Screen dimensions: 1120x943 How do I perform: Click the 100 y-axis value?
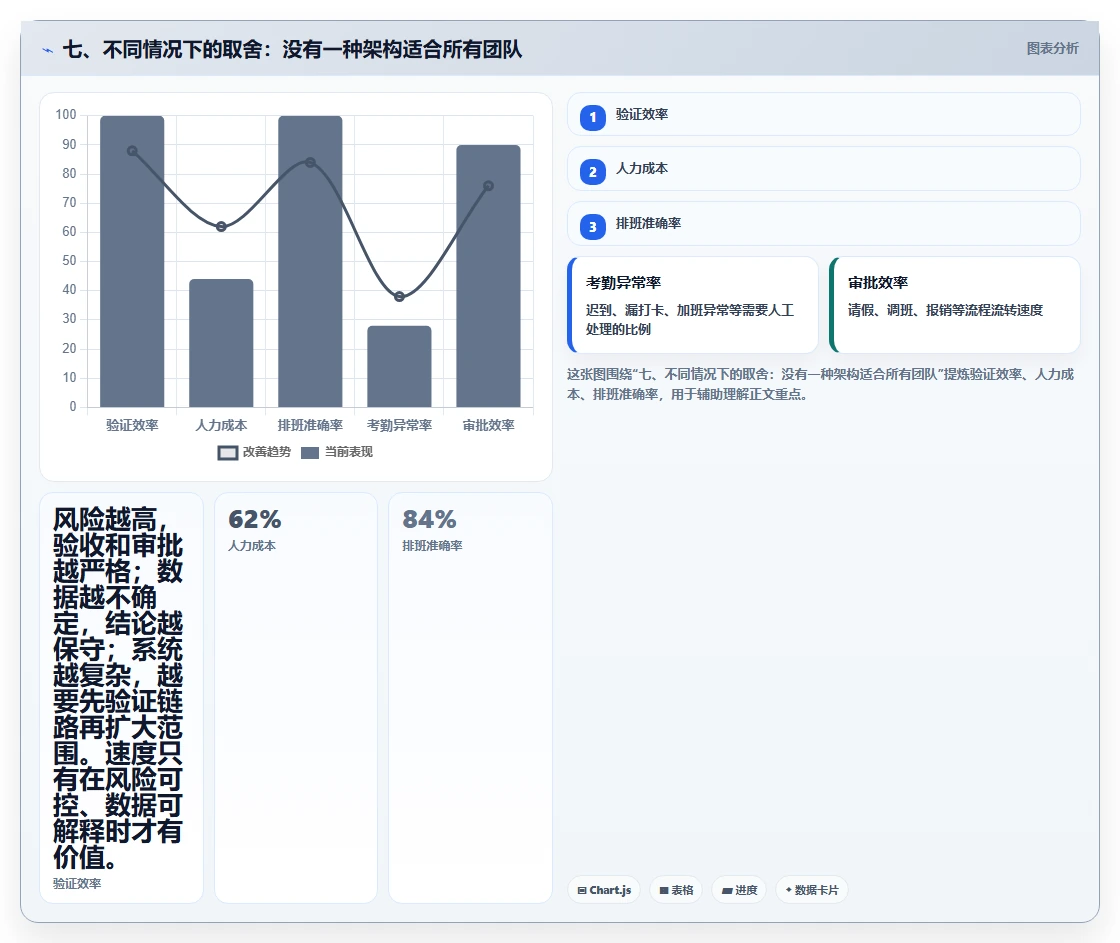(x=66, y=114)
